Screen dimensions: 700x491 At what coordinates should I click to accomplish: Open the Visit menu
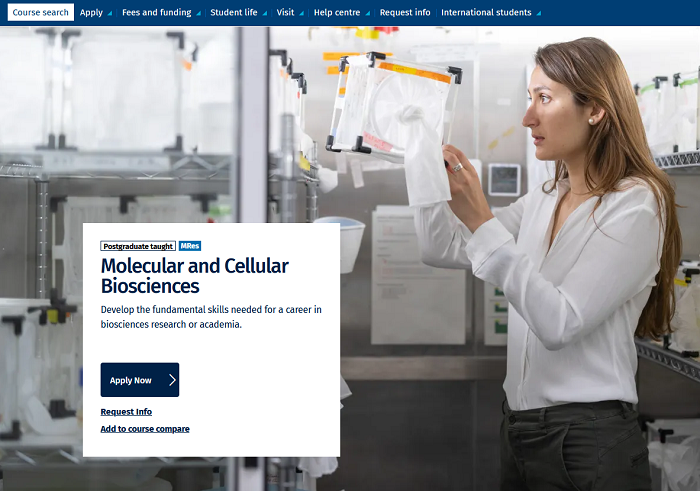point(285,12)
